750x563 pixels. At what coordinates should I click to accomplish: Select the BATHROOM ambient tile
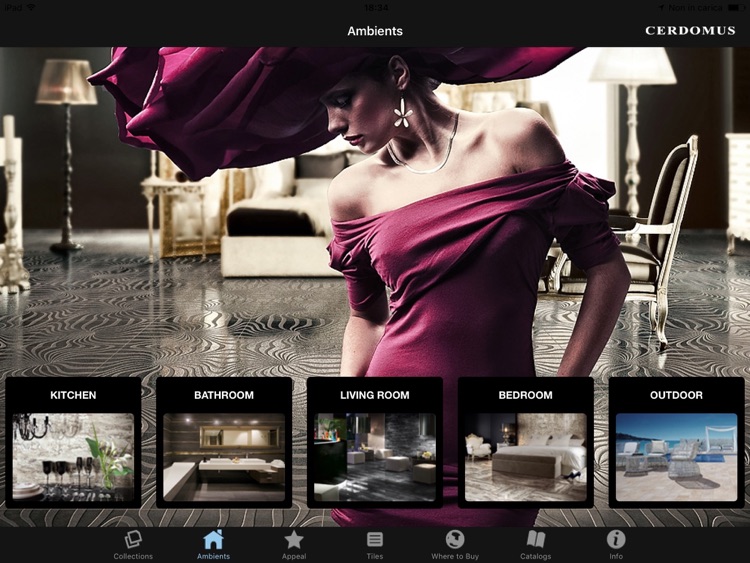[224, 442]
